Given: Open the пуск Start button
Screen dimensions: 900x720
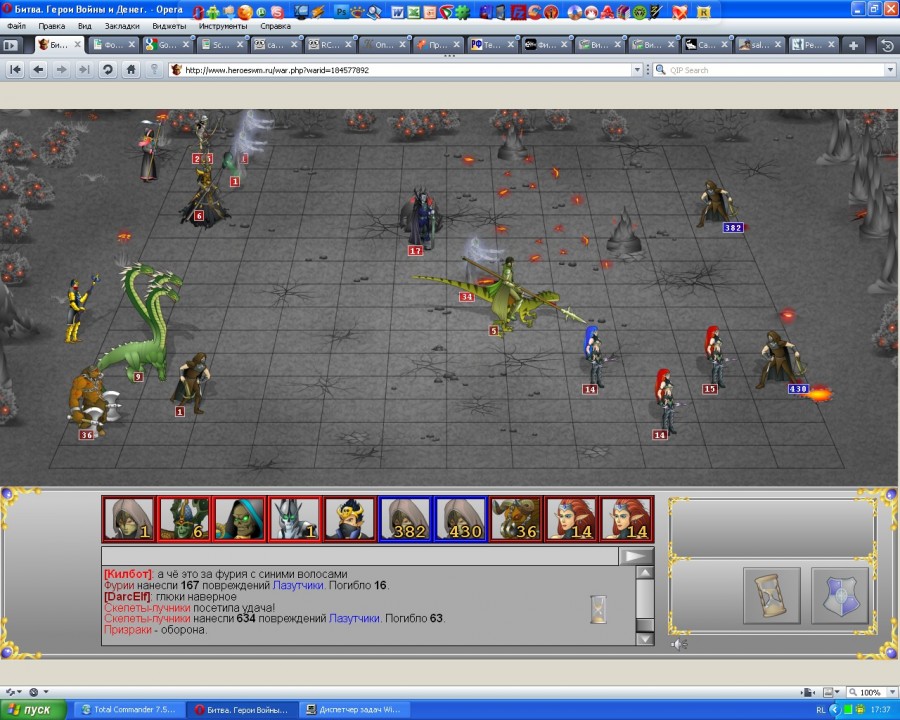Looking at the screenshot, I should 32,710.
